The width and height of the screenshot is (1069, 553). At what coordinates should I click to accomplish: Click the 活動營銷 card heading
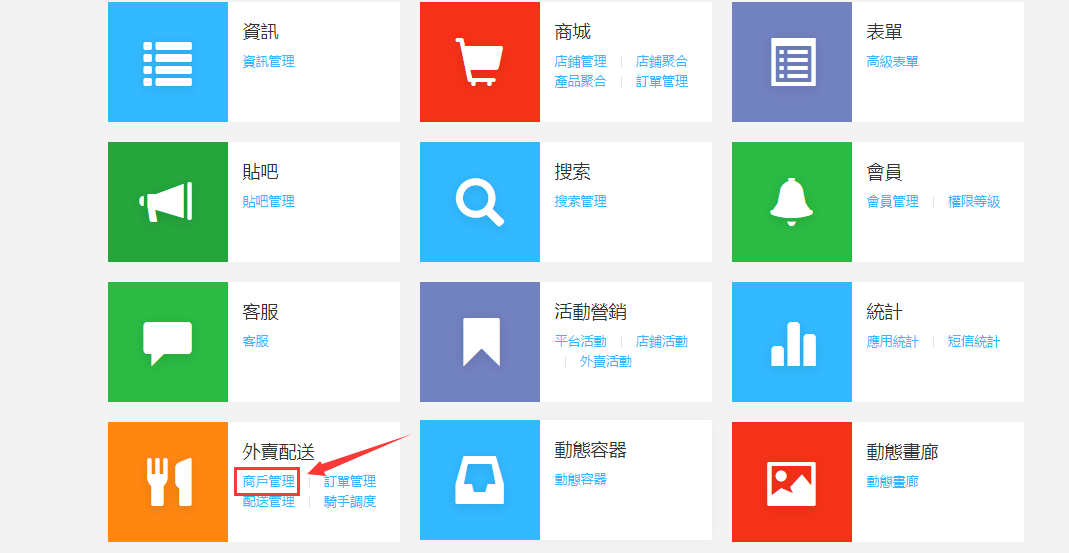[590, 312]
